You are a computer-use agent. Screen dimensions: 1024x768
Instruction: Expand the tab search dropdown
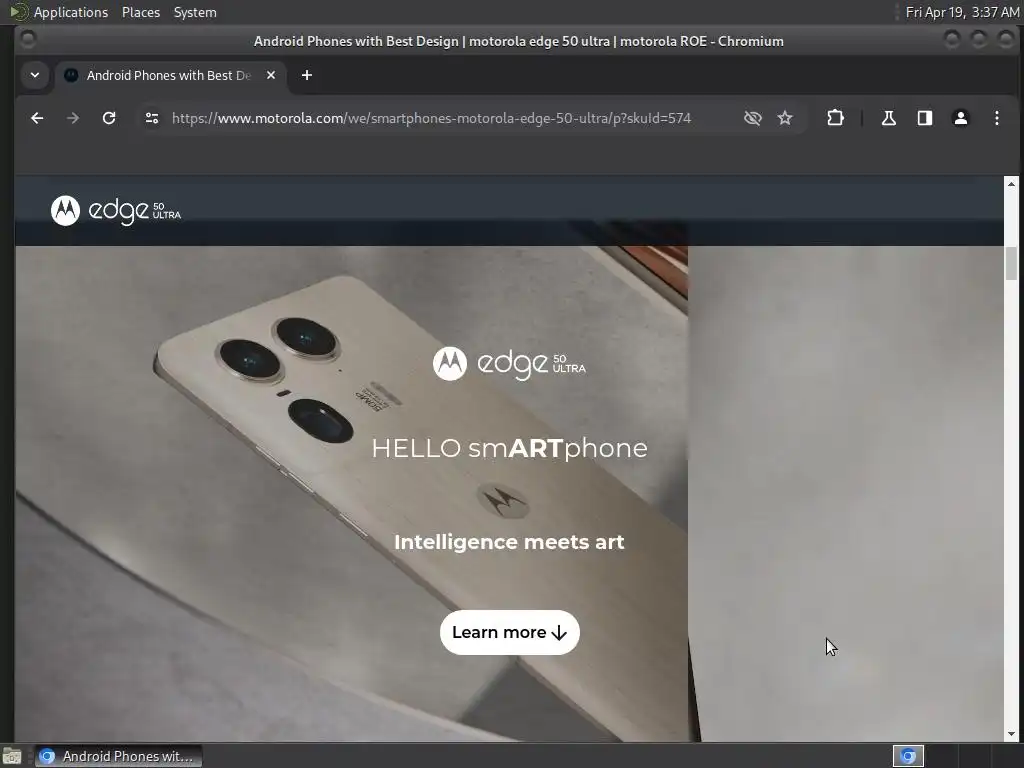(35, 75)
